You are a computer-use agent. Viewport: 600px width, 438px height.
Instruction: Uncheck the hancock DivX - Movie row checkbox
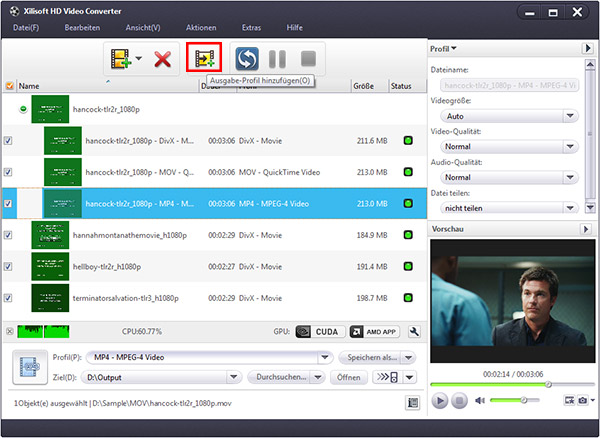click(x=8, y=141)
